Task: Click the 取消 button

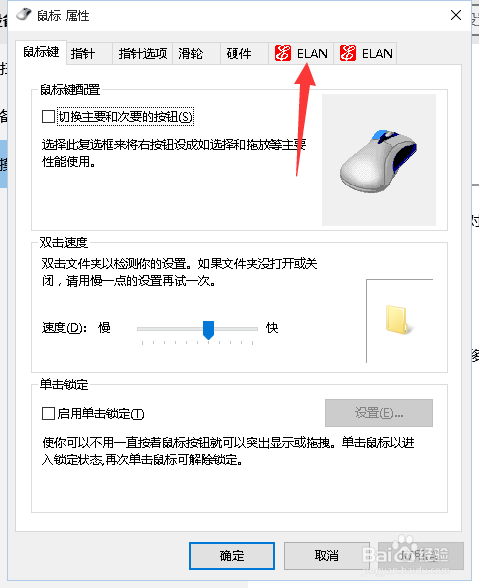Action: coord(326,555)
